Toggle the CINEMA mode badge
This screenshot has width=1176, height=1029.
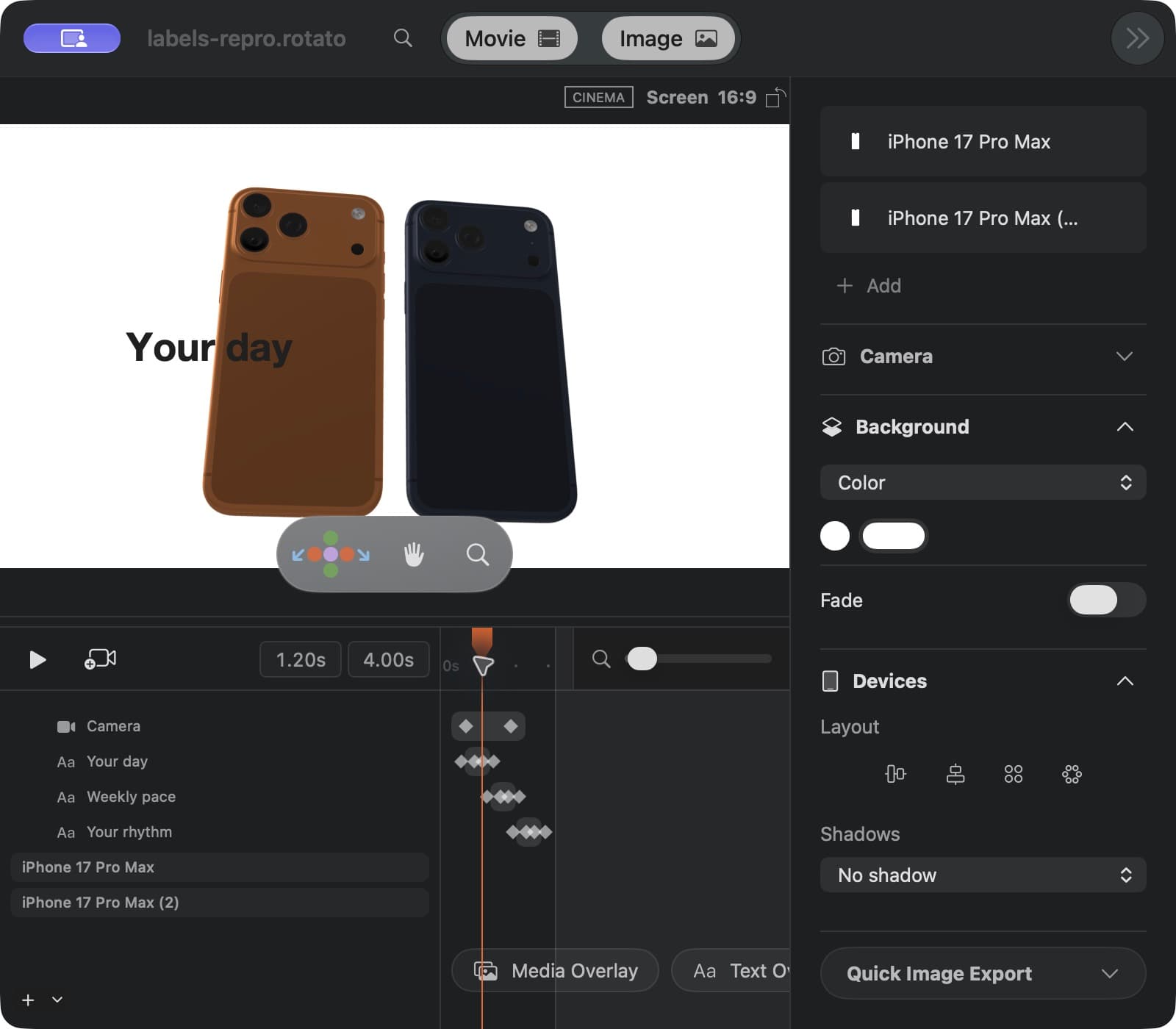598,98
